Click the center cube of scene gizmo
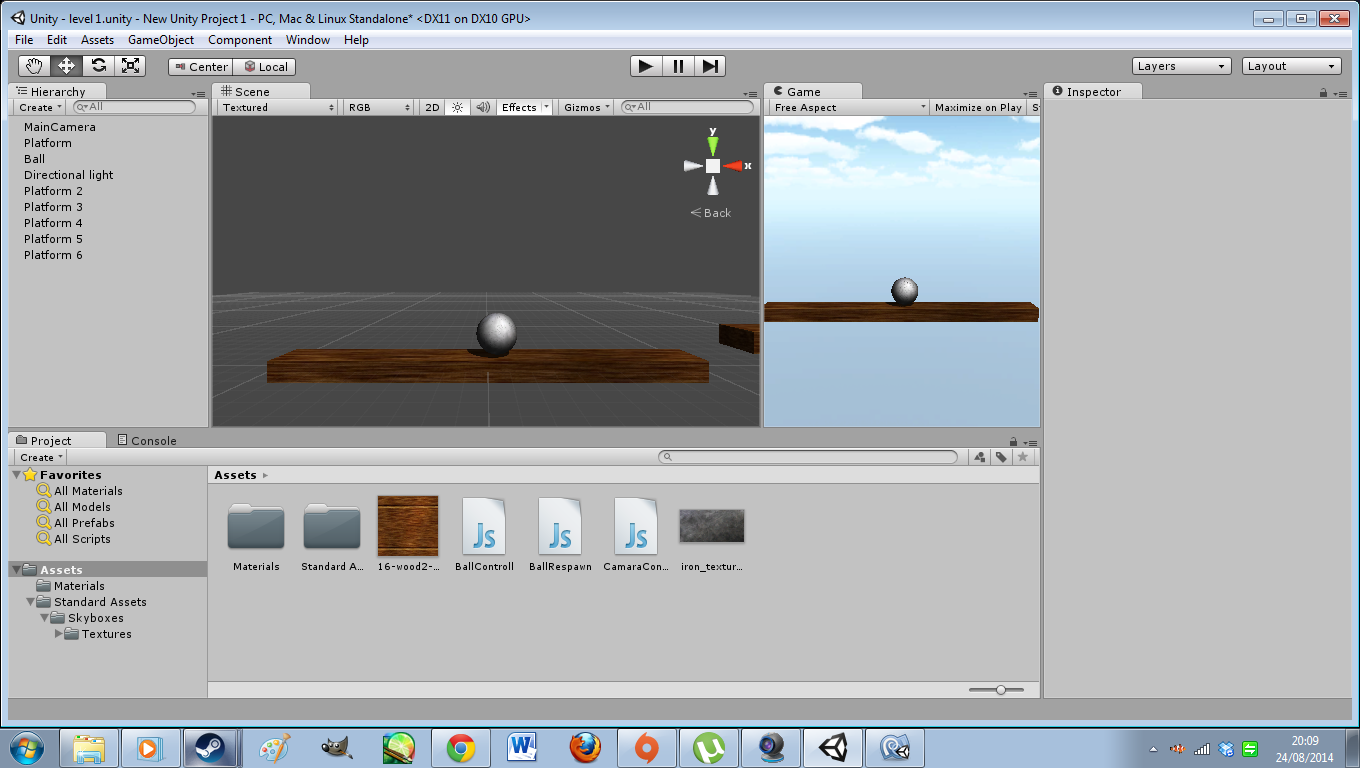Screen dimensions: 1360x768 [713, 166]
